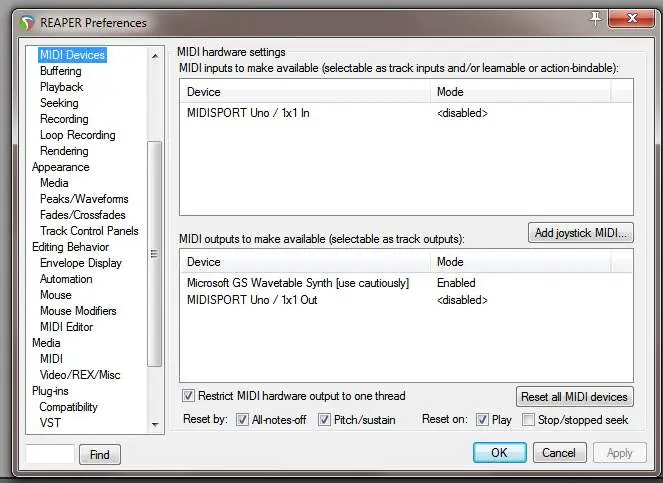Image resolution: width=663 pixels, height=483 pixels.
Task: Select Mouse Modifiers page
Action: [78, 311]
